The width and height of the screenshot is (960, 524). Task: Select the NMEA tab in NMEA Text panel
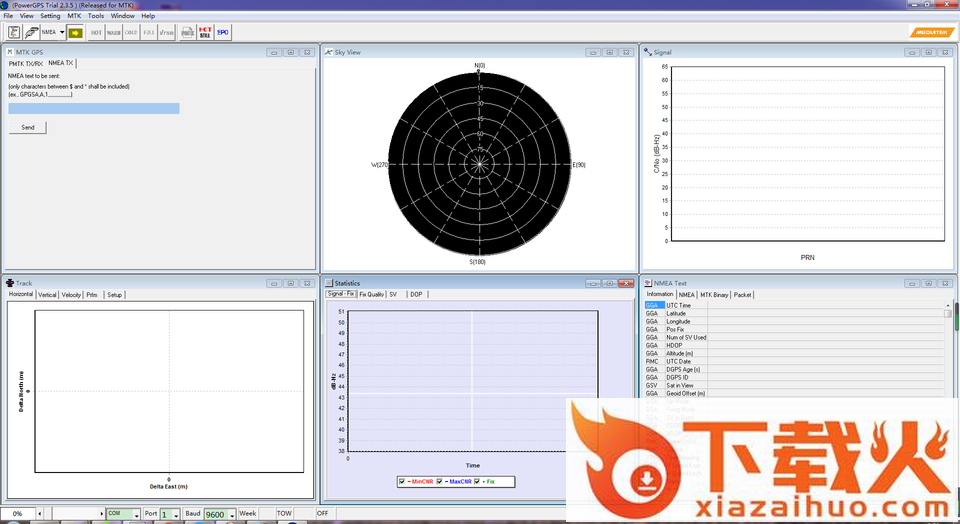(686, 295)
